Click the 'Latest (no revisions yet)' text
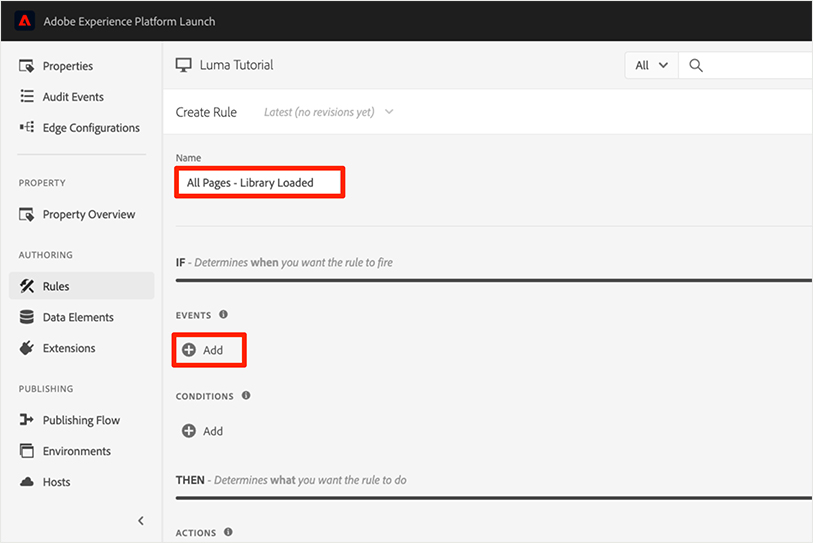The width and height of the screenshot is (813, 543). 319,112
